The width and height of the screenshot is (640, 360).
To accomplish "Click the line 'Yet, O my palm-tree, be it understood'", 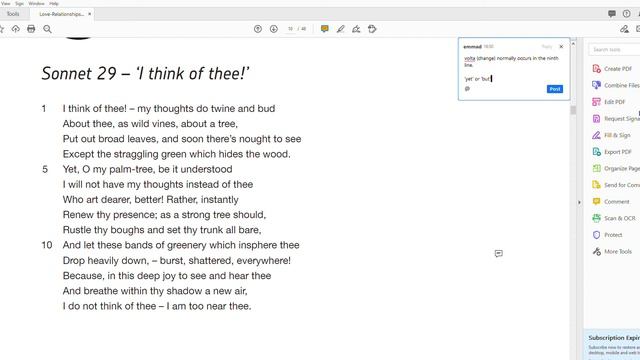I will [x=147, y=169].
